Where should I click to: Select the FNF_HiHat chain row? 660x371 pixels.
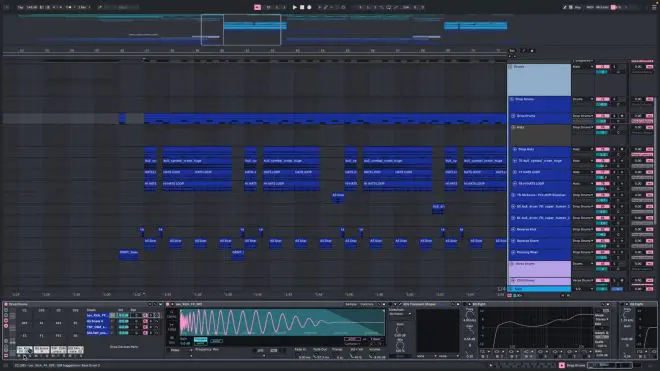pos(98,326)
